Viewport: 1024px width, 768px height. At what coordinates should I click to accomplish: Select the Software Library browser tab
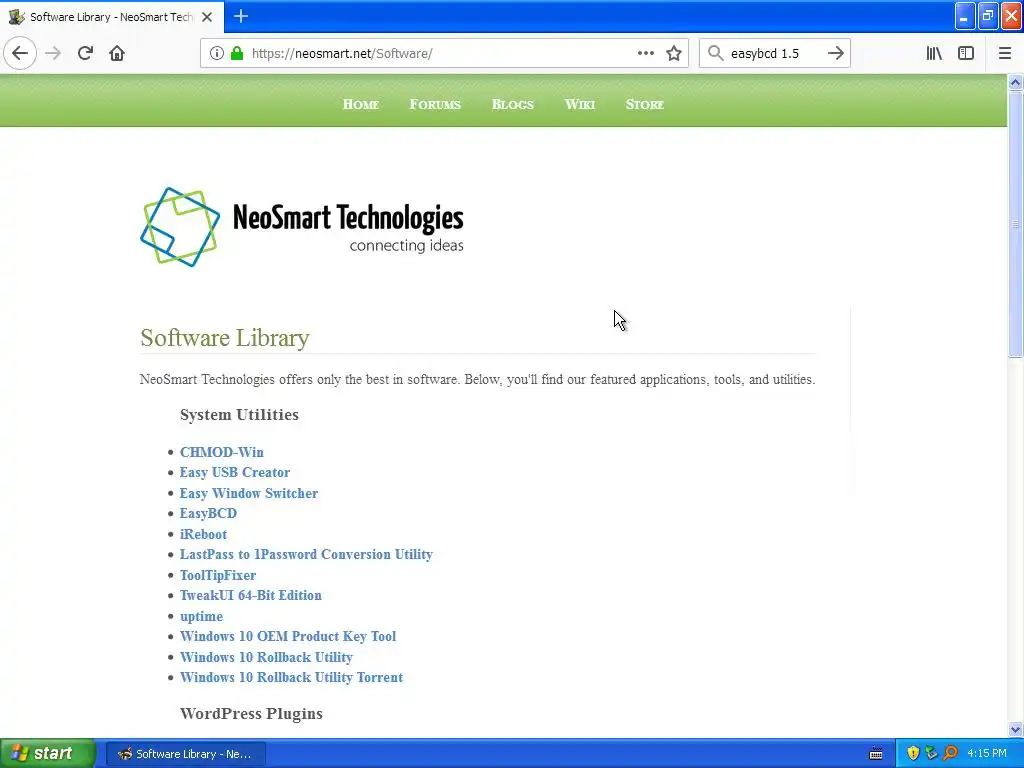coord(112,17)
